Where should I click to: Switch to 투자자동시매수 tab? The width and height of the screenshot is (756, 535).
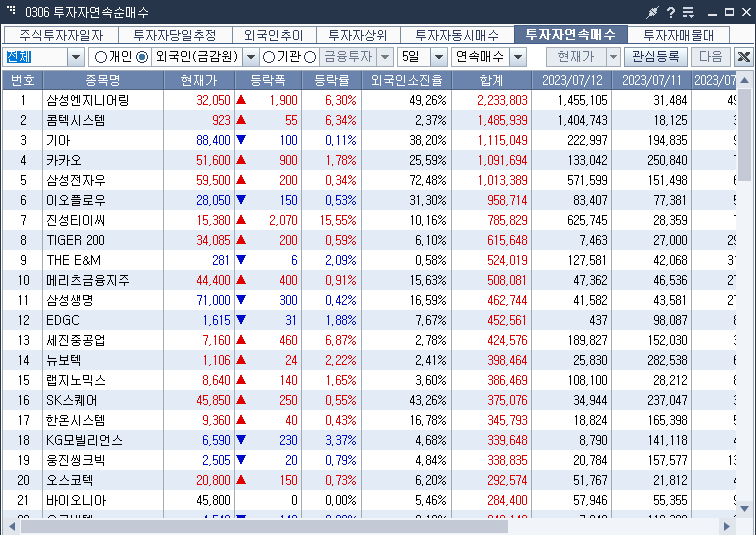[457, 35]
